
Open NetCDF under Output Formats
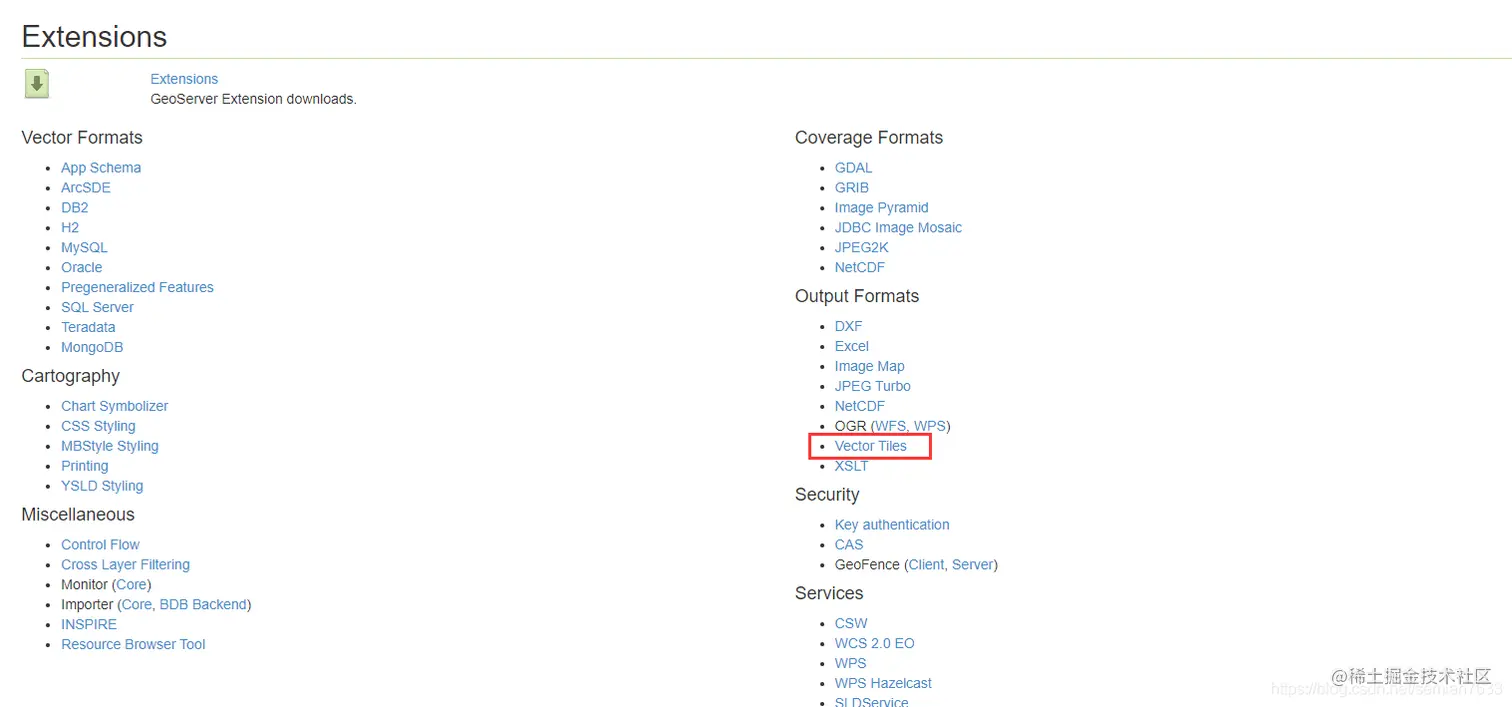point(860,407)
